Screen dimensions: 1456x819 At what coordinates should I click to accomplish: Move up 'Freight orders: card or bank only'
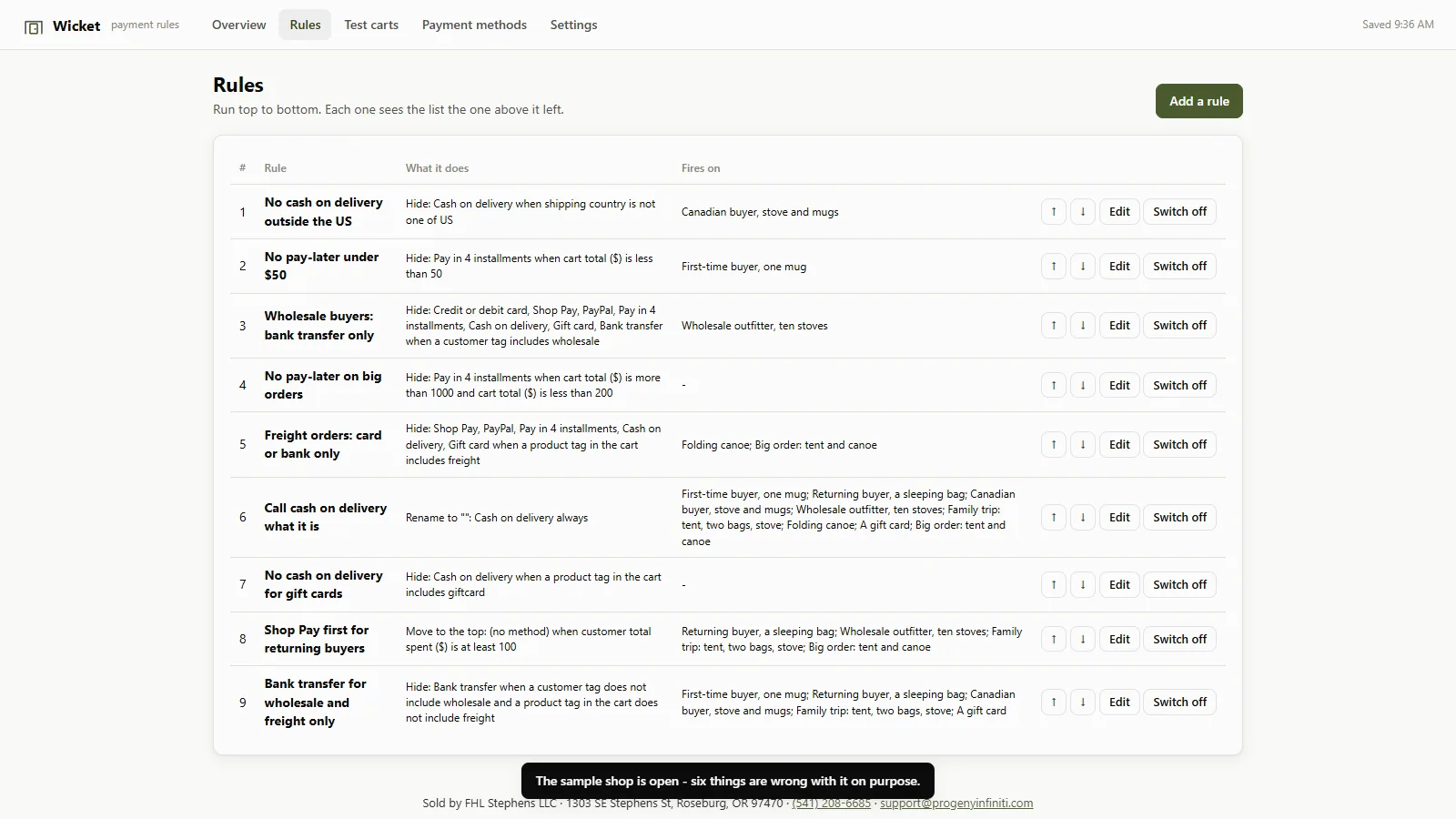[1053, 445]
